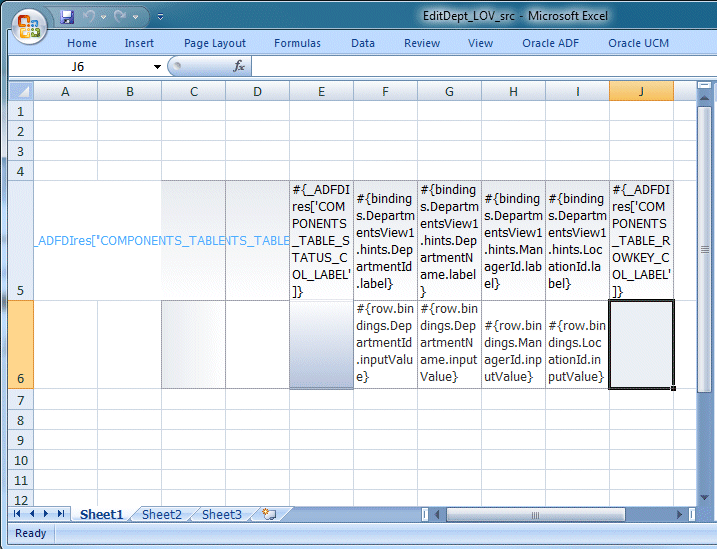Click DepartmentId.label header cell
The width and height of the screenshot is (717, 549).
pos(385,240)
